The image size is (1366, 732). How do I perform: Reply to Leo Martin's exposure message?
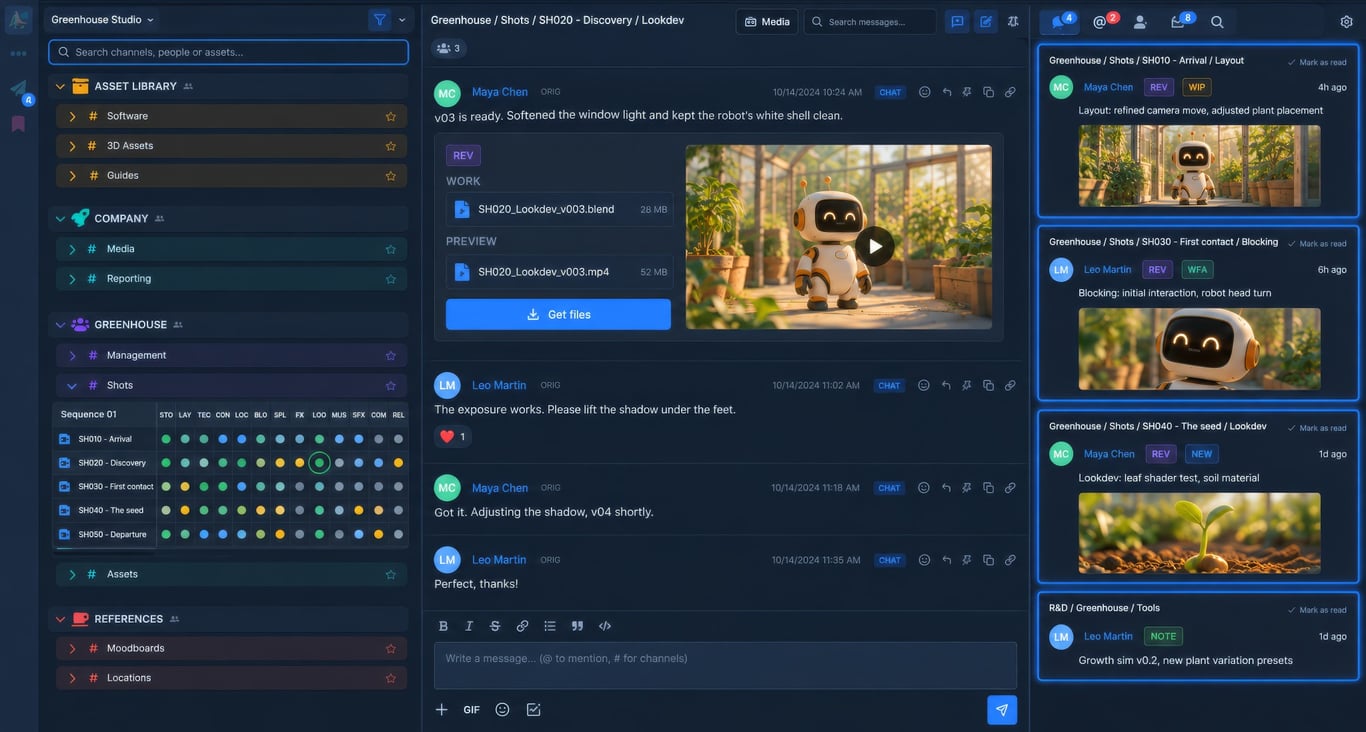[x=946, y=385]
